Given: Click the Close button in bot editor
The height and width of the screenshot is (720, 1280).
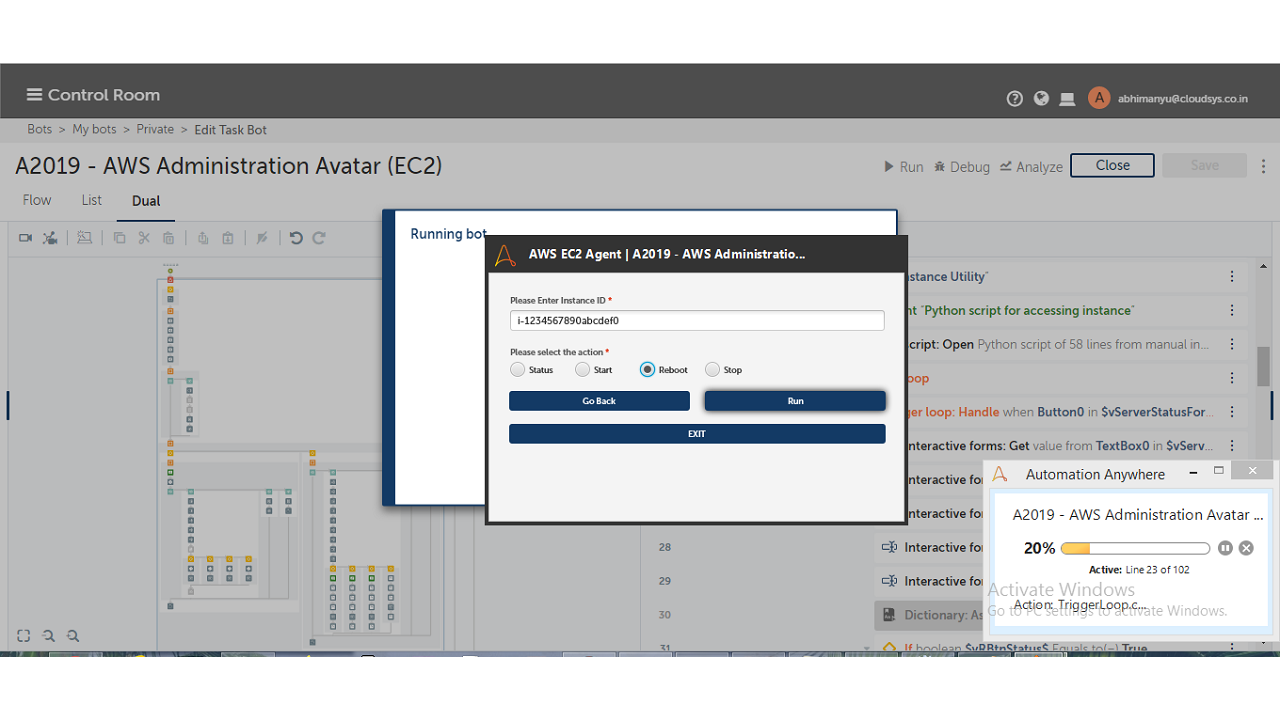Looking at the screenshot, I should tap(1112, 166).
